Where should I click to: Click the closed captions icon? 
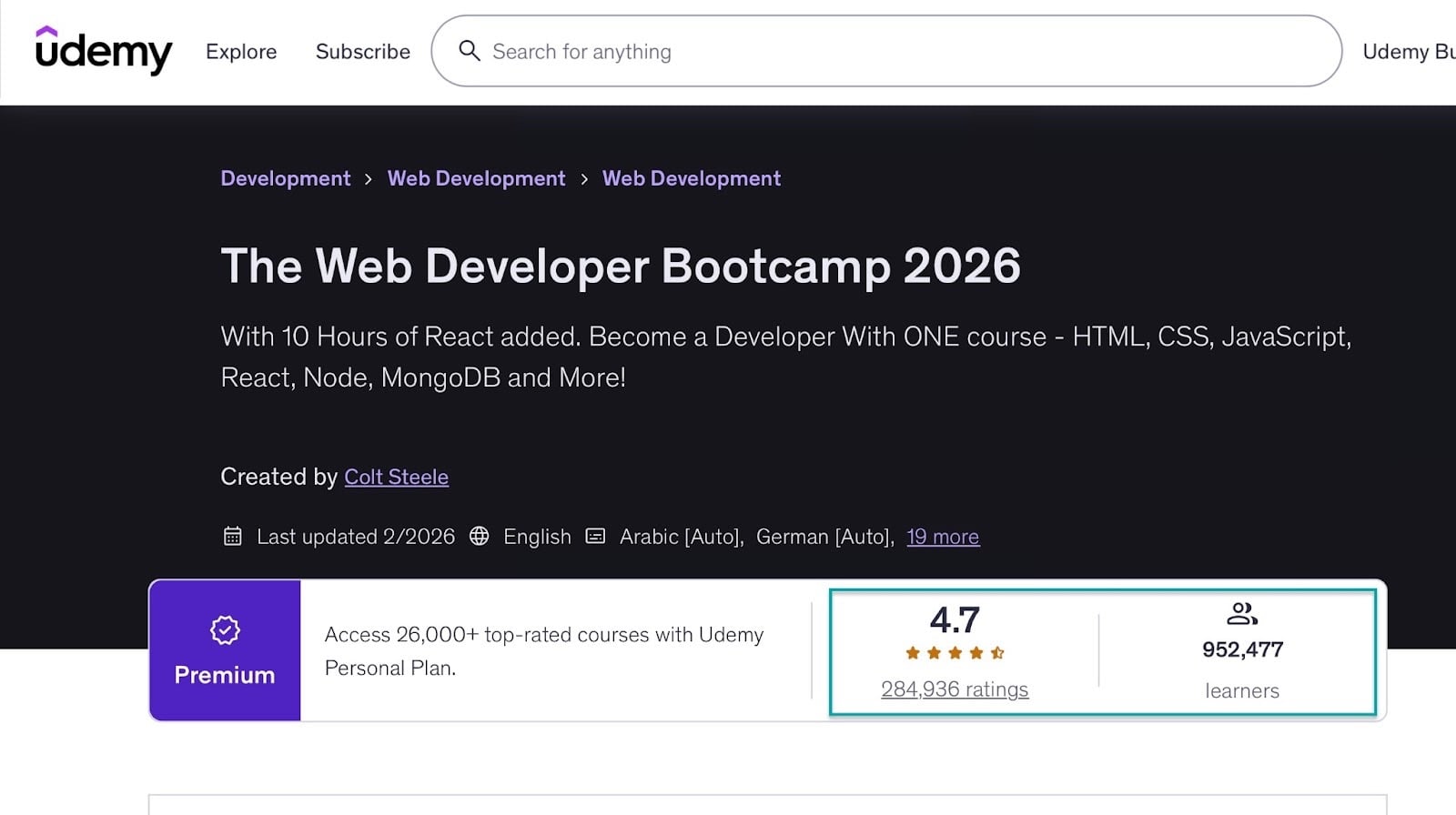pos(595,536)
